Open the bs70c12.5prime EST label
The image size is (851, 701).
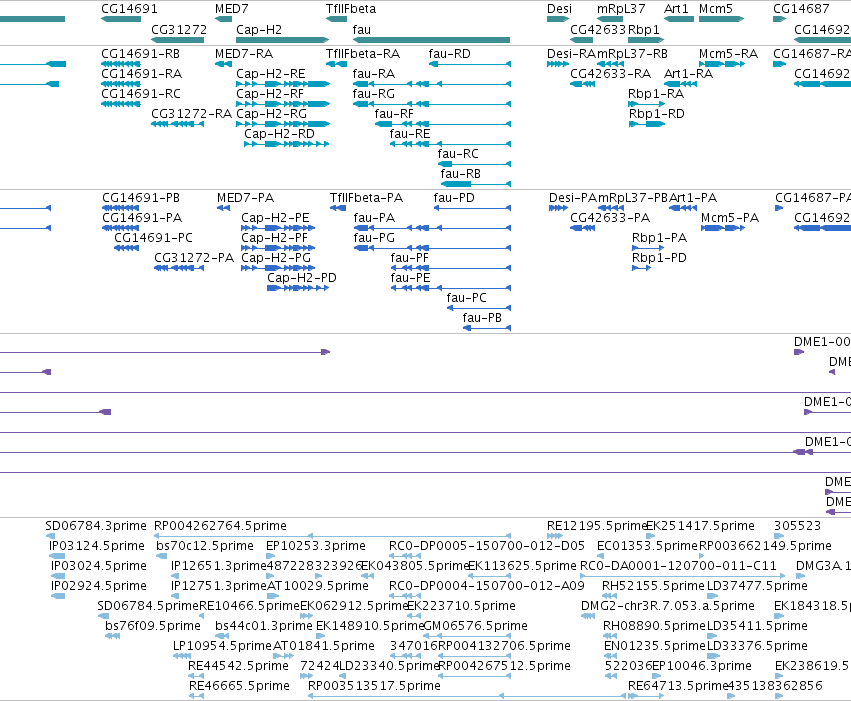[205, 545]
